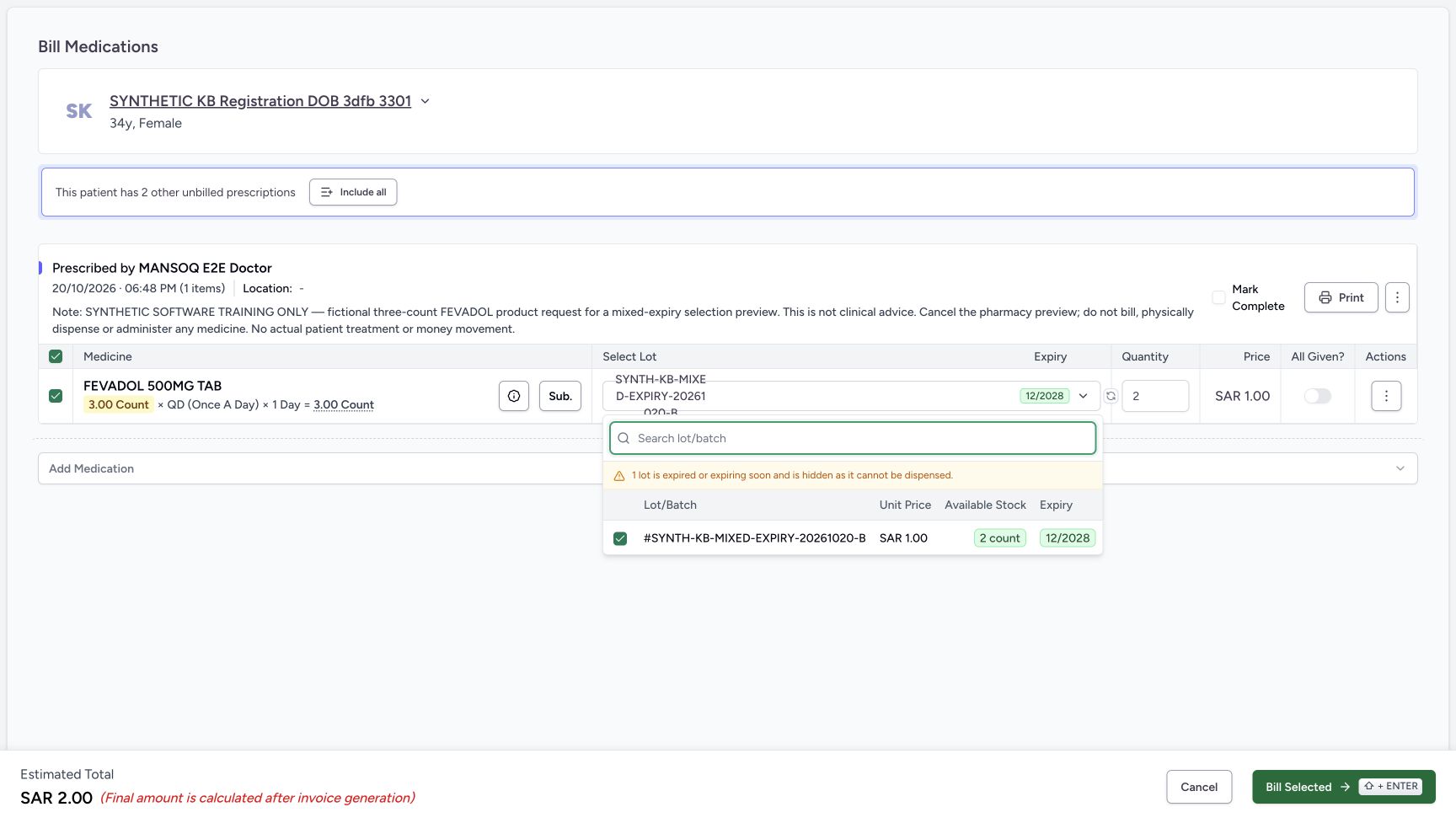Screen dimensions: 1456x823
Task: Click the 2 count stock badge
Action: tap(1000, 538)
